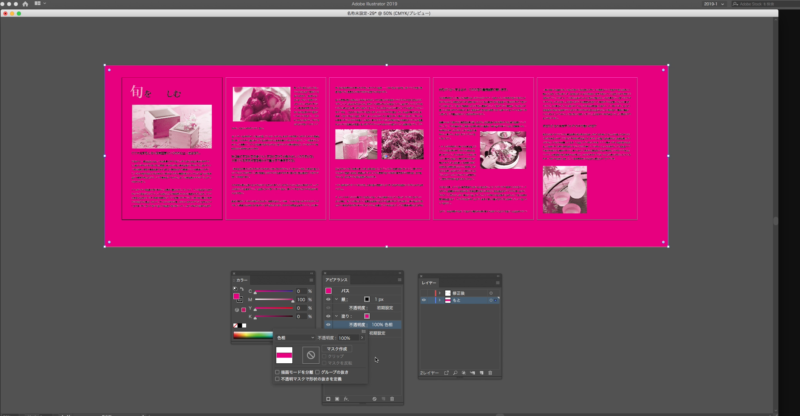Open the 色相 blend mode dropdown

[x=295, y=338]
